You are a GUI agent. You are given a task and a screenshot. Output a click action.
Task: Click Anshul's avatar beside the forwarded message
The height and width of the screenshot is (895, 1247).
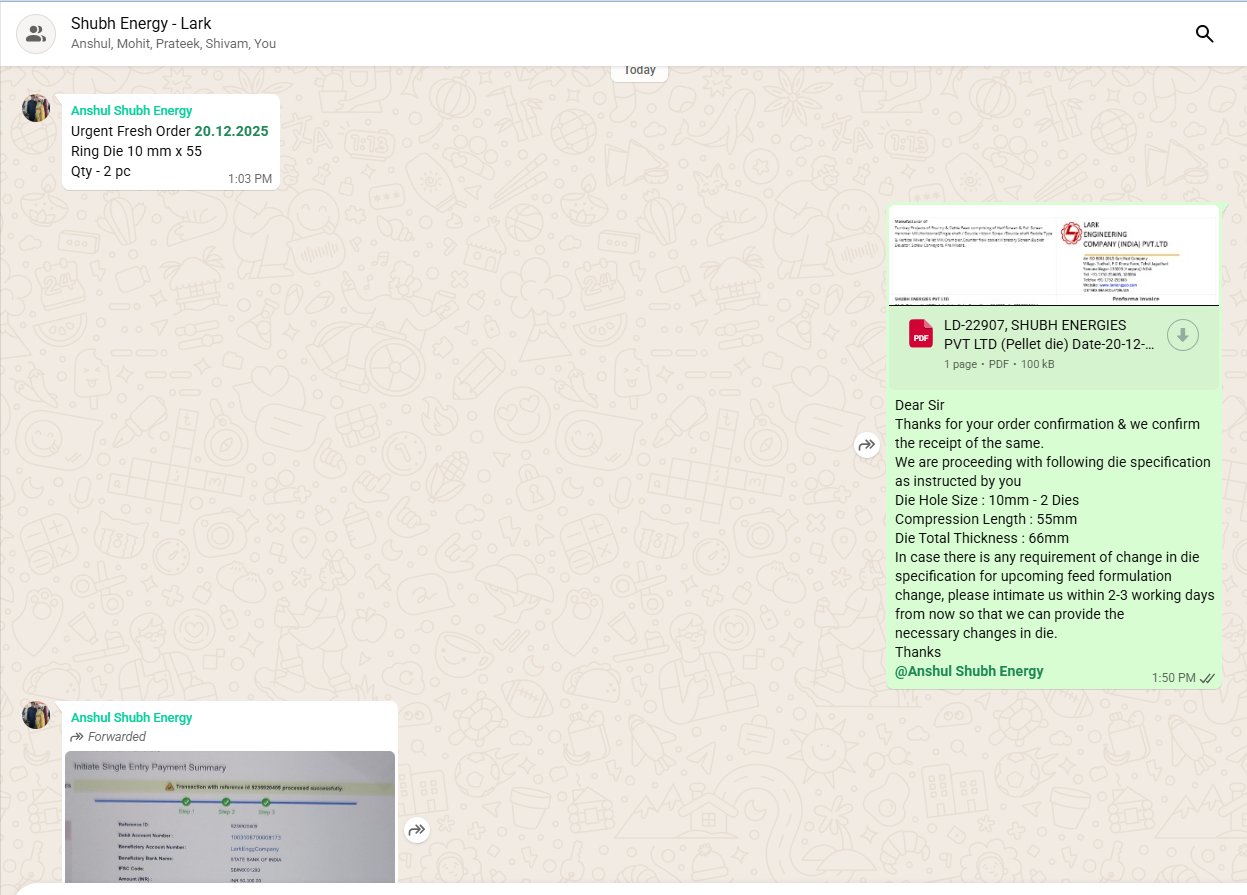[36, 715]
